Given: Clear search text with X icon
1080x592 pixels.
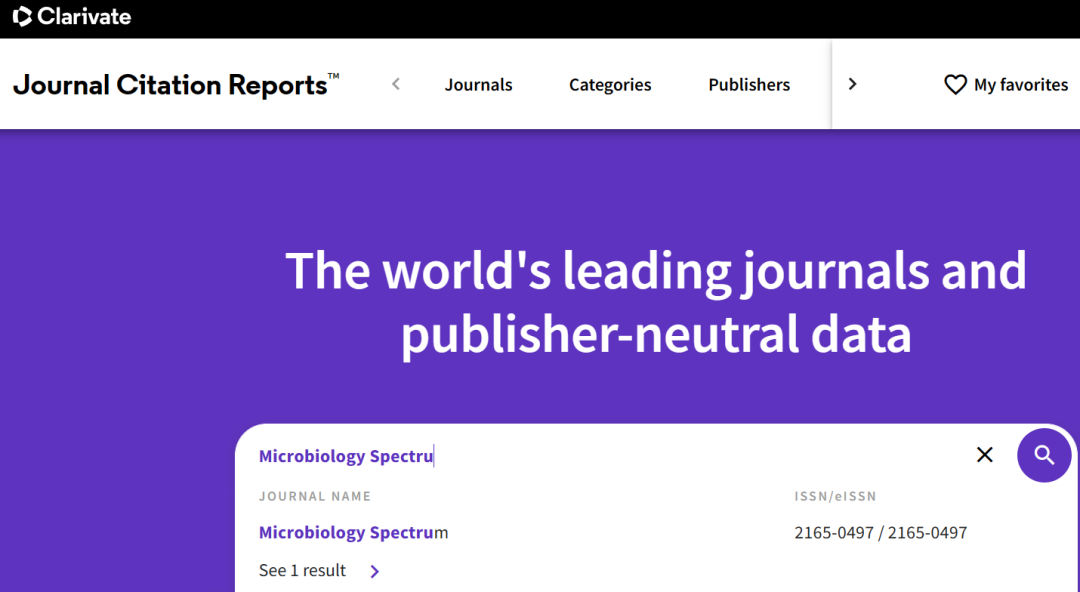Looking at the screenshot, I should pos(985,455).
